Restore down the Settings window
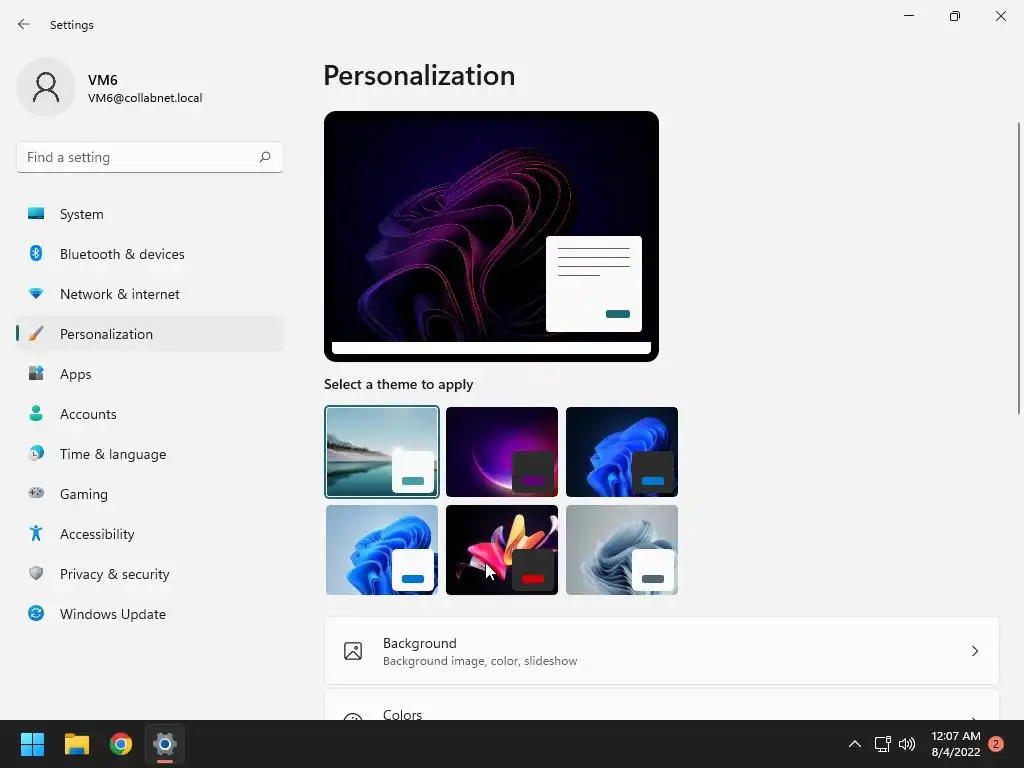 (x=955, y=16)
